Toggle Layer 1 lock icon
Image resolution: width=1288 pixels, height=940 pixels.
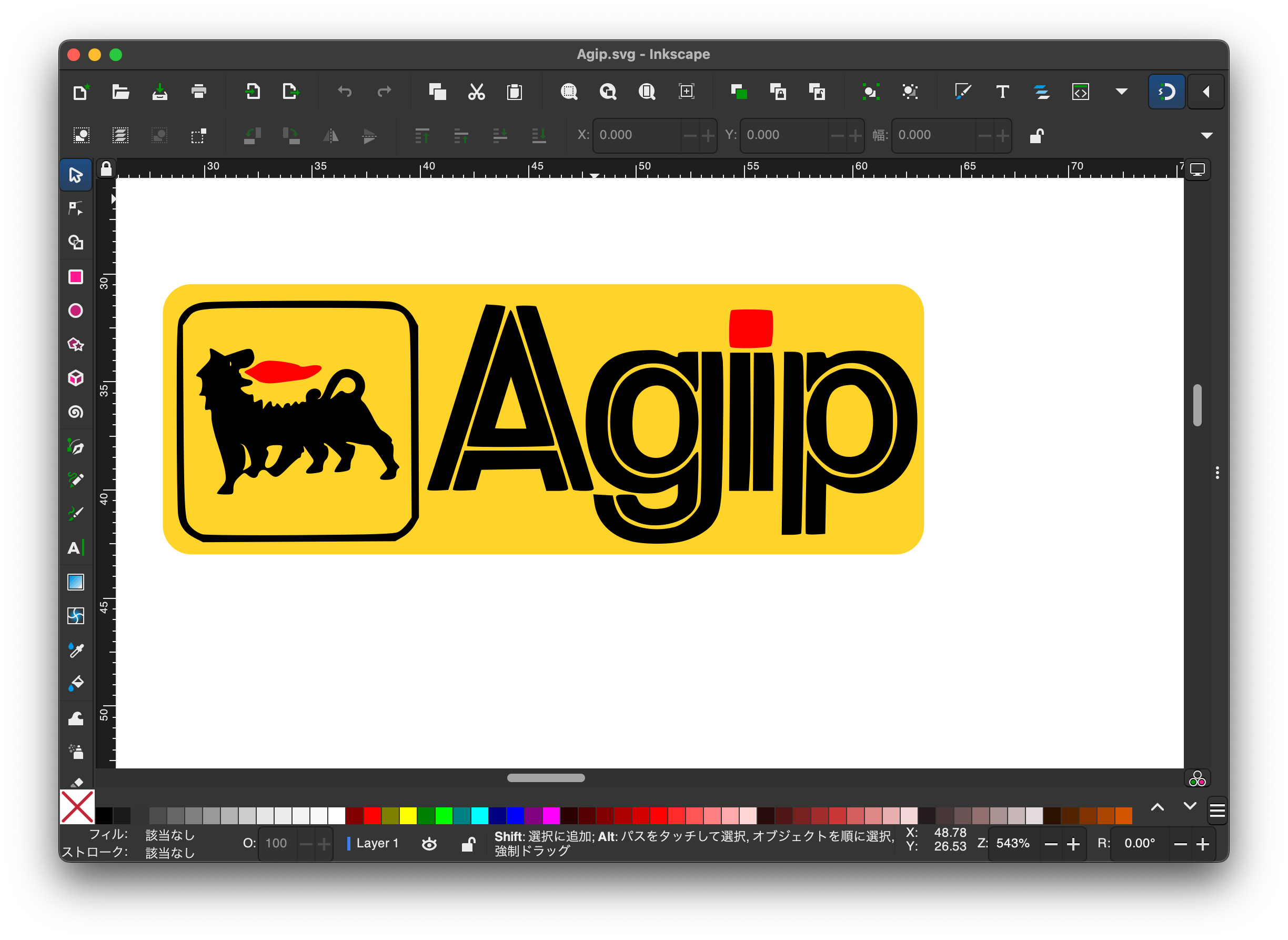tap(467, 844)
